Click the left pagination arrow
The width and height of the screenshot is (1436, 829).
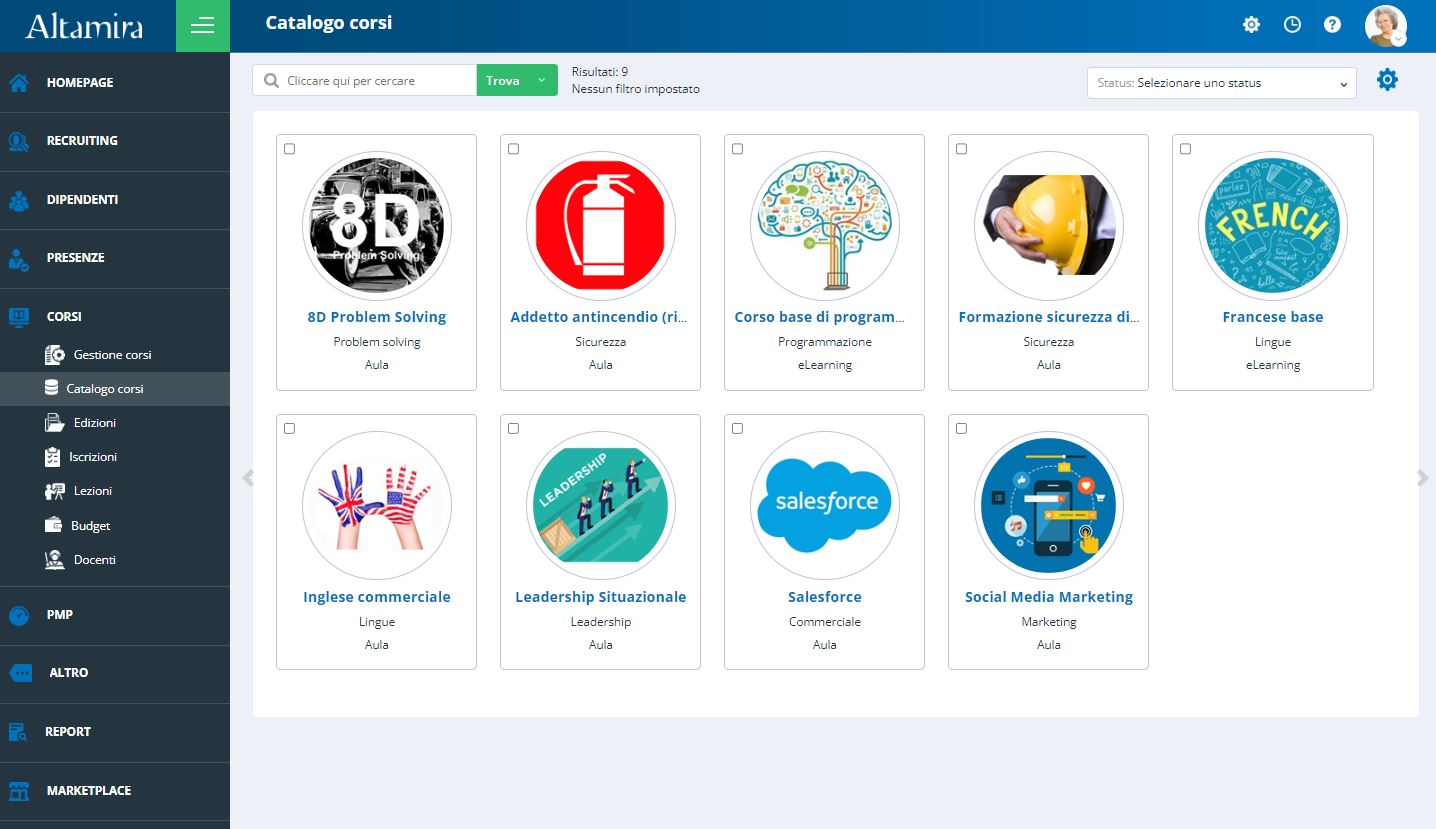248,479
